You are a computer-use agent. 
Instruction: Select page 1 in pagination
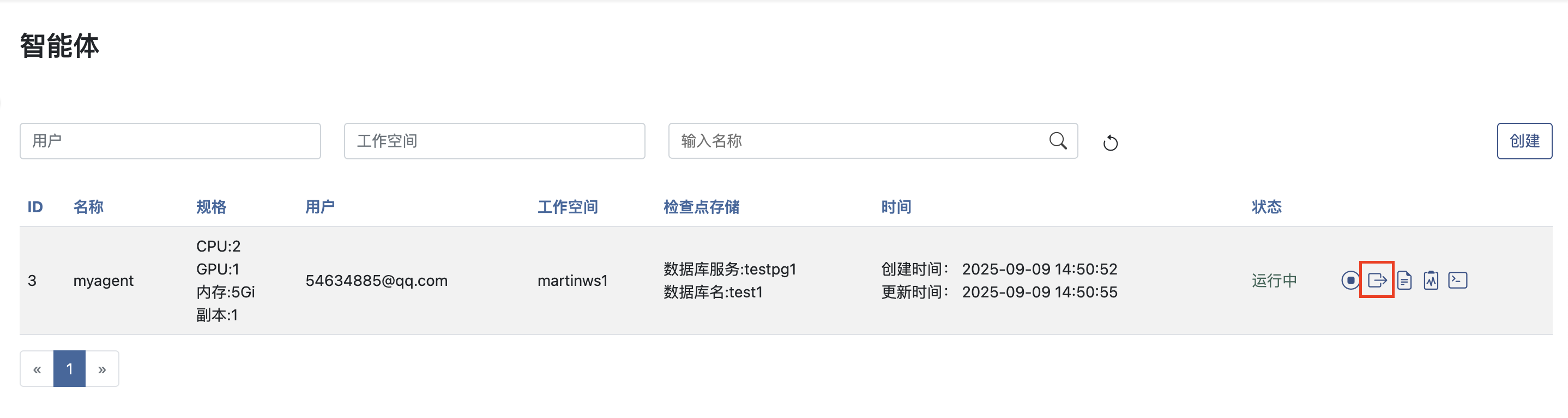click(69, 369)
